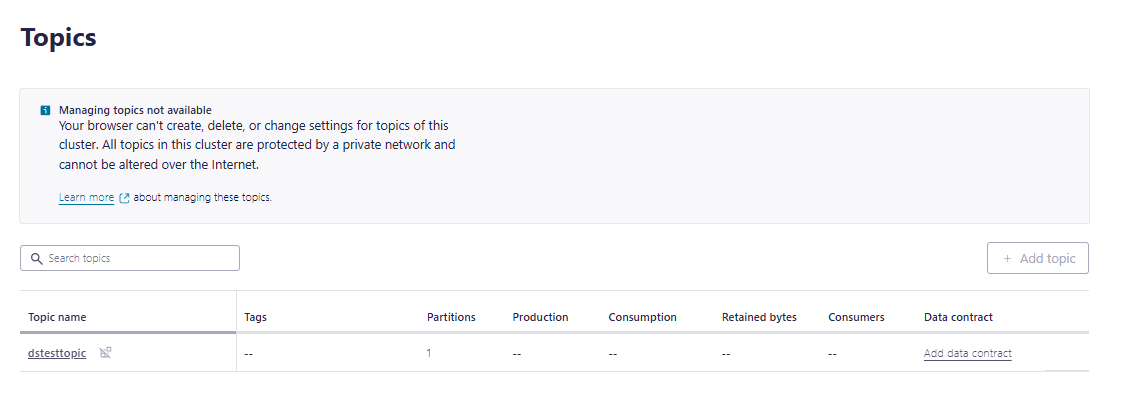Viewport: 1129px width, 407px height.
Task: Focus the Search topics field
Action: [x=130, y=258]
